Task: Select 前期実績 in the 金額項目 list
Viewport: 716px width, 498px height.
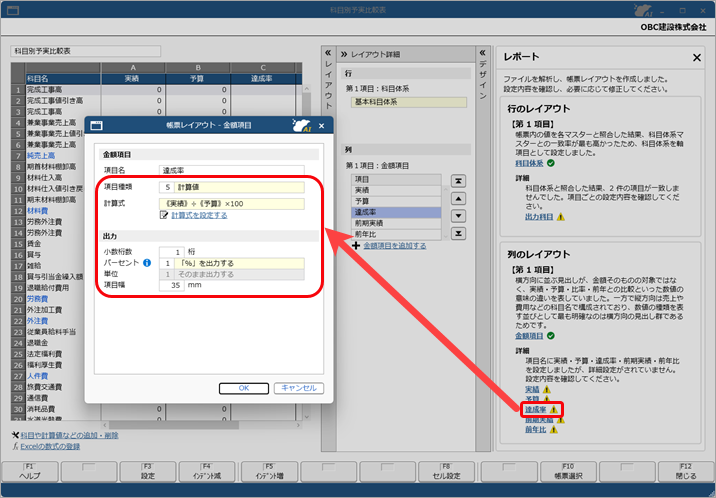Action: (396, 223)
